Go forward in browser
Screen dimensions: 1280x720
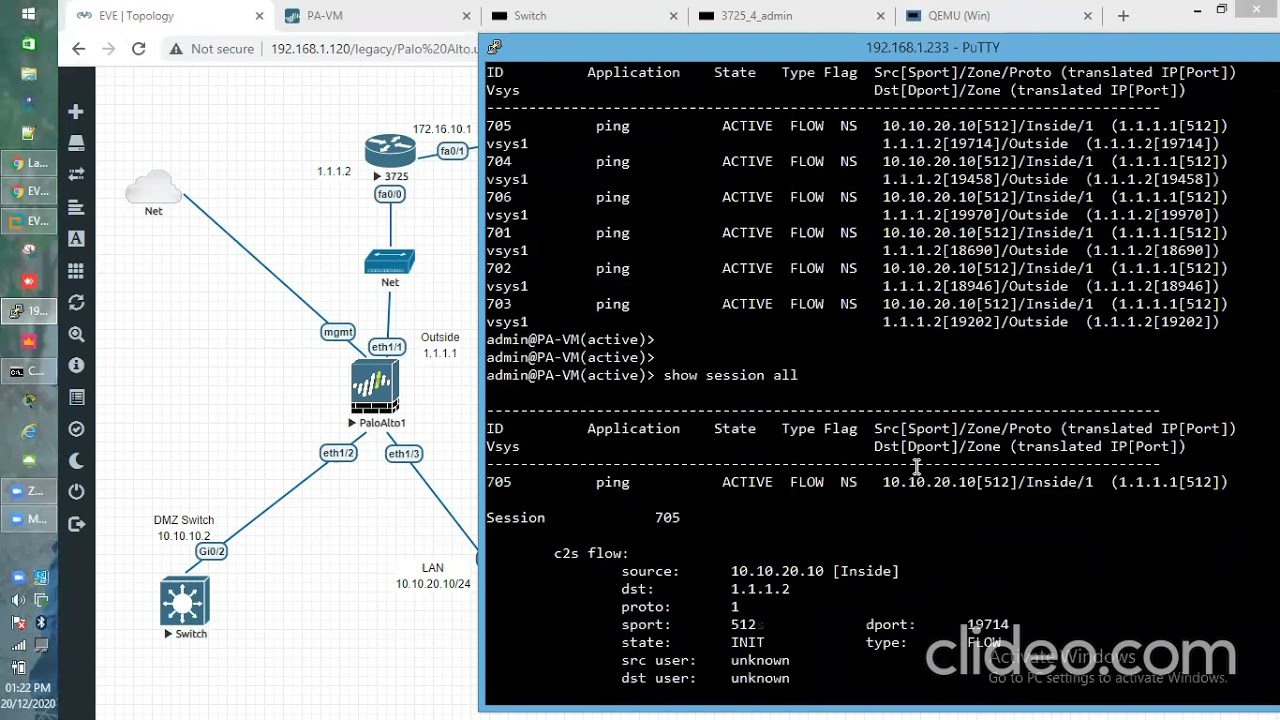point(108,49)
